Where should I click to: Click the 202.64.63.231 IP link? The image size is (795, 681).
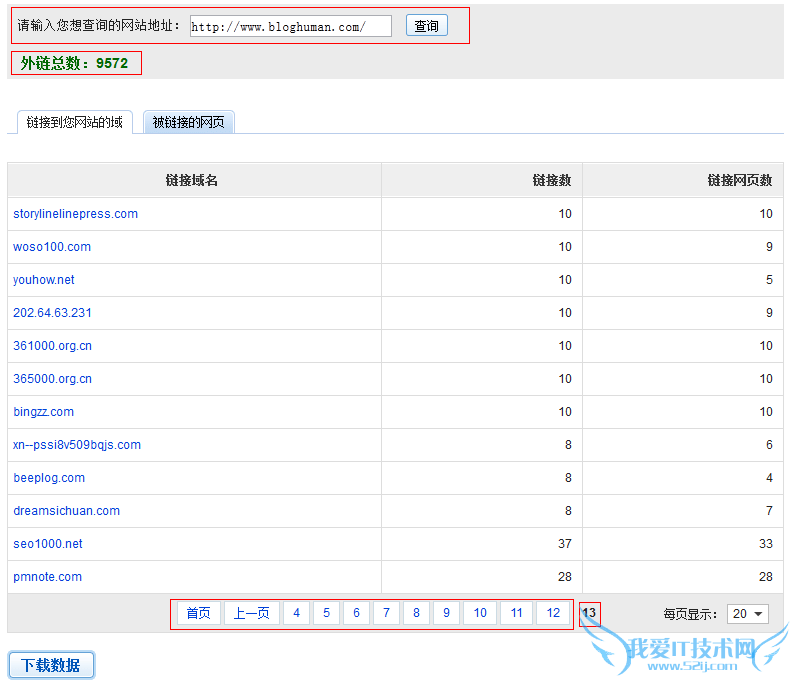[52, 313]
